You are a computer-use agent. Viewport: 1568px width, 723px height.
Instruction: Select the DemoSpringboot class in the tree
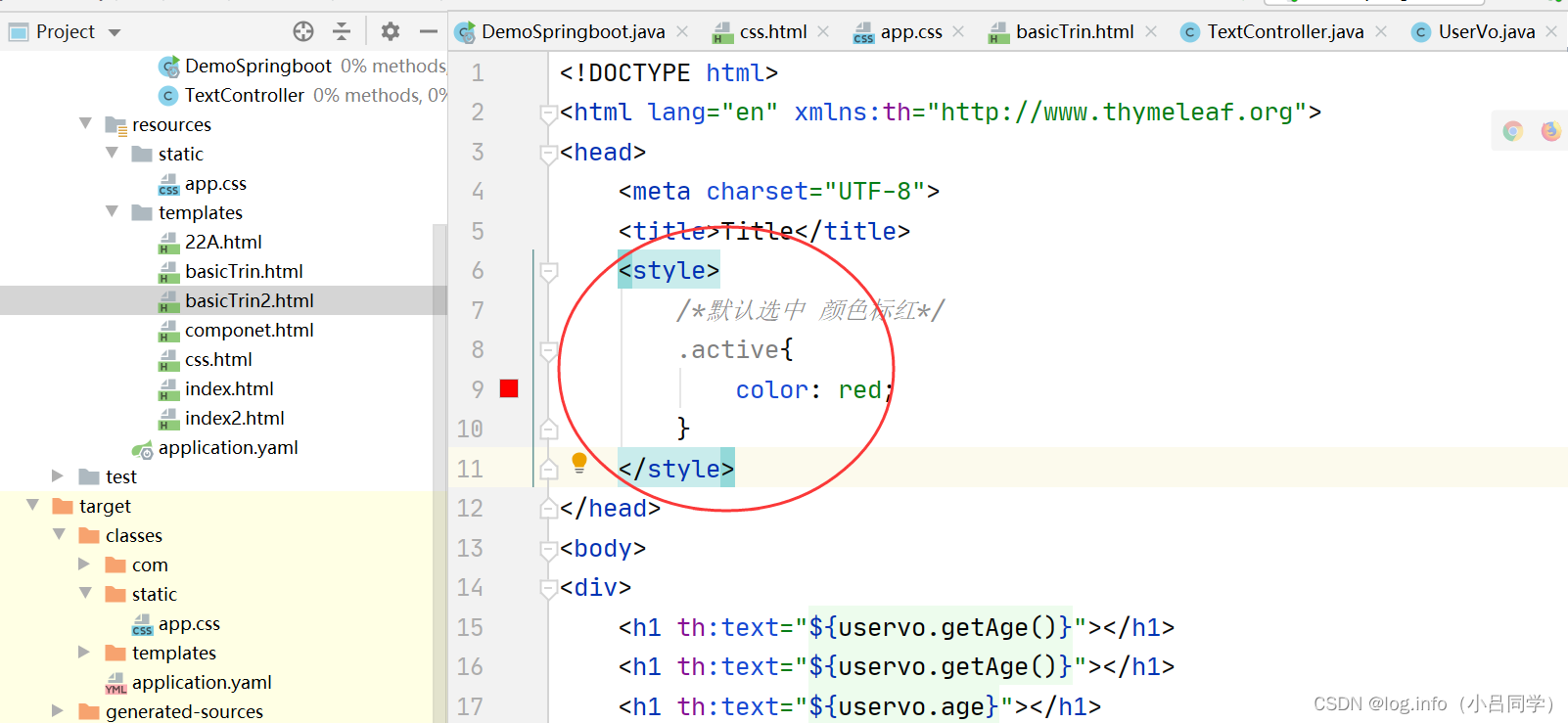coord(258,66)
